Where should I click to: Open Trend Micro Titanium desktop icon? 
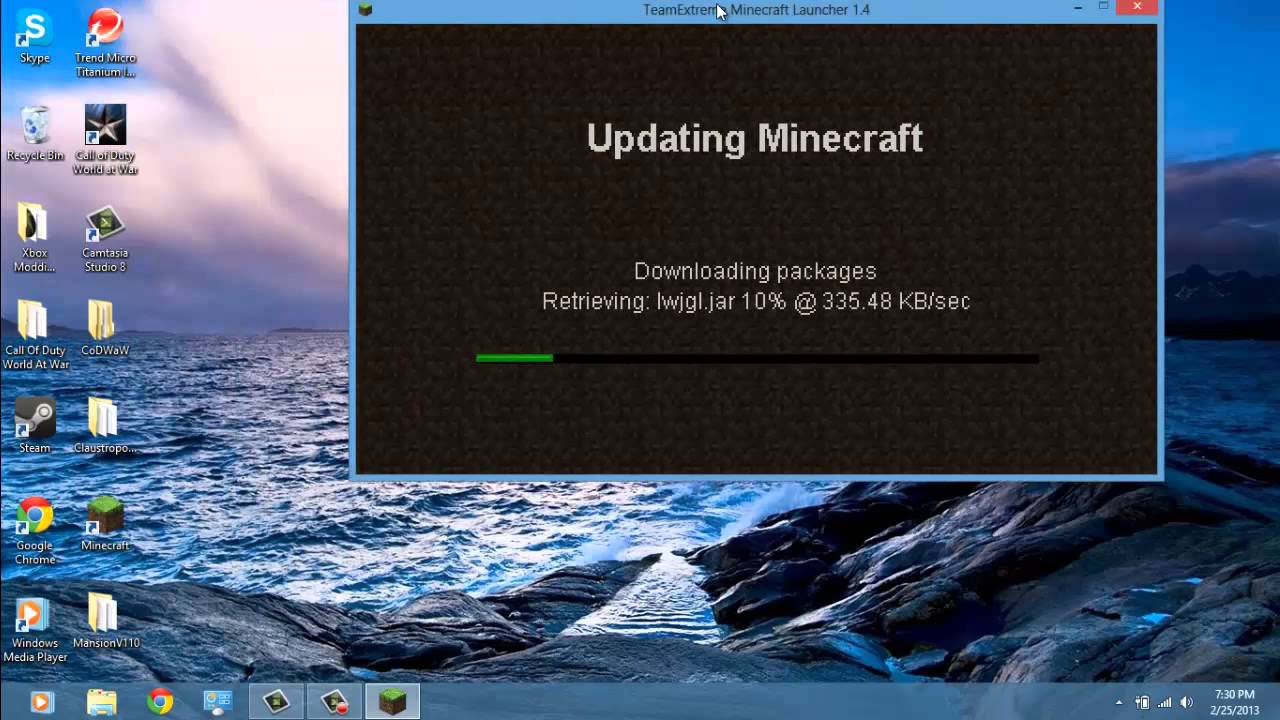point(105,43)
